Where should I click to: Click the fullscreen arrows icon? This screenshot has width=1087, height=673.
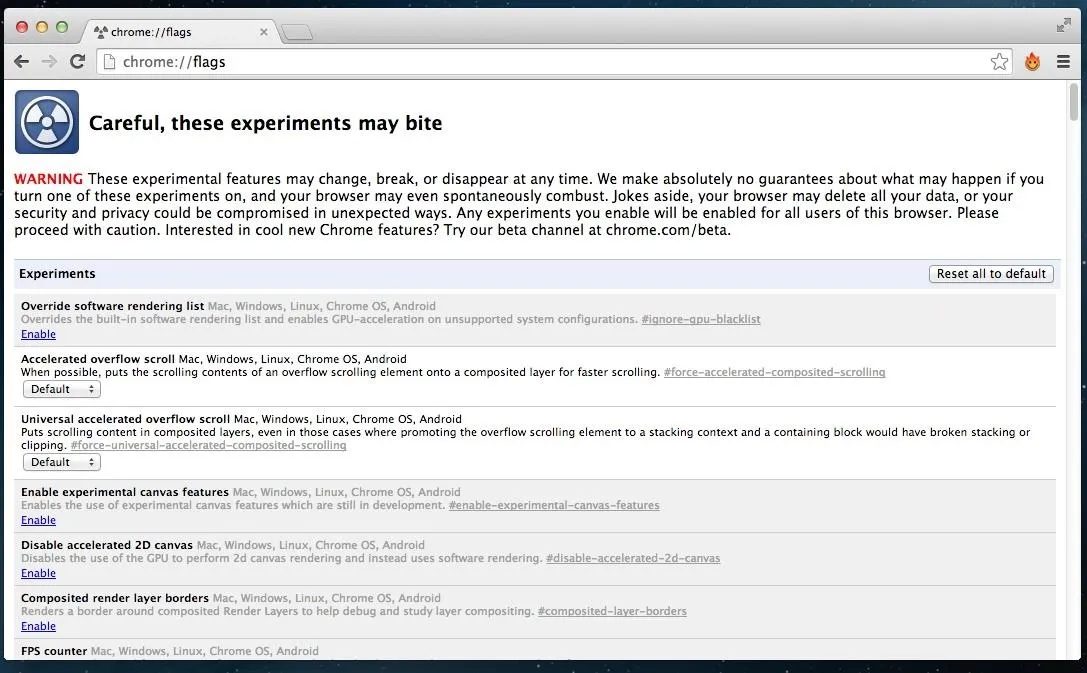coord(1064,26)
